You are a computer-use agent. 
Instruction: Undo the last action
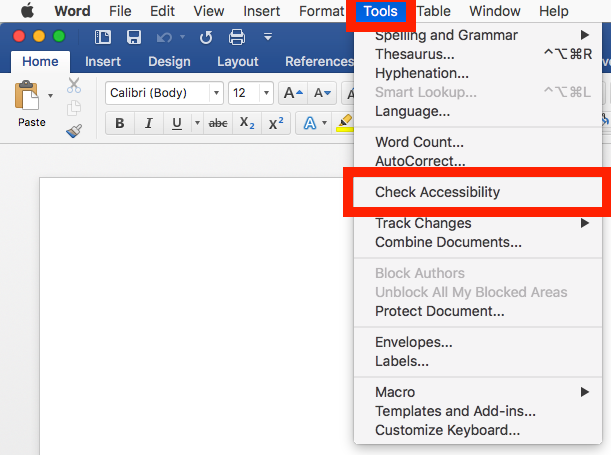(165, 37)
